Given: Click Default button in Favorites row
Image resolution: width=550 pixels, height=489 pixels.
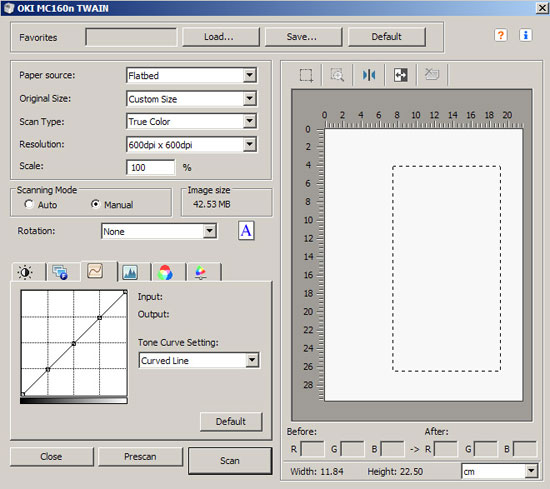Looking at the screenshot, I should [x=387, y=37].
